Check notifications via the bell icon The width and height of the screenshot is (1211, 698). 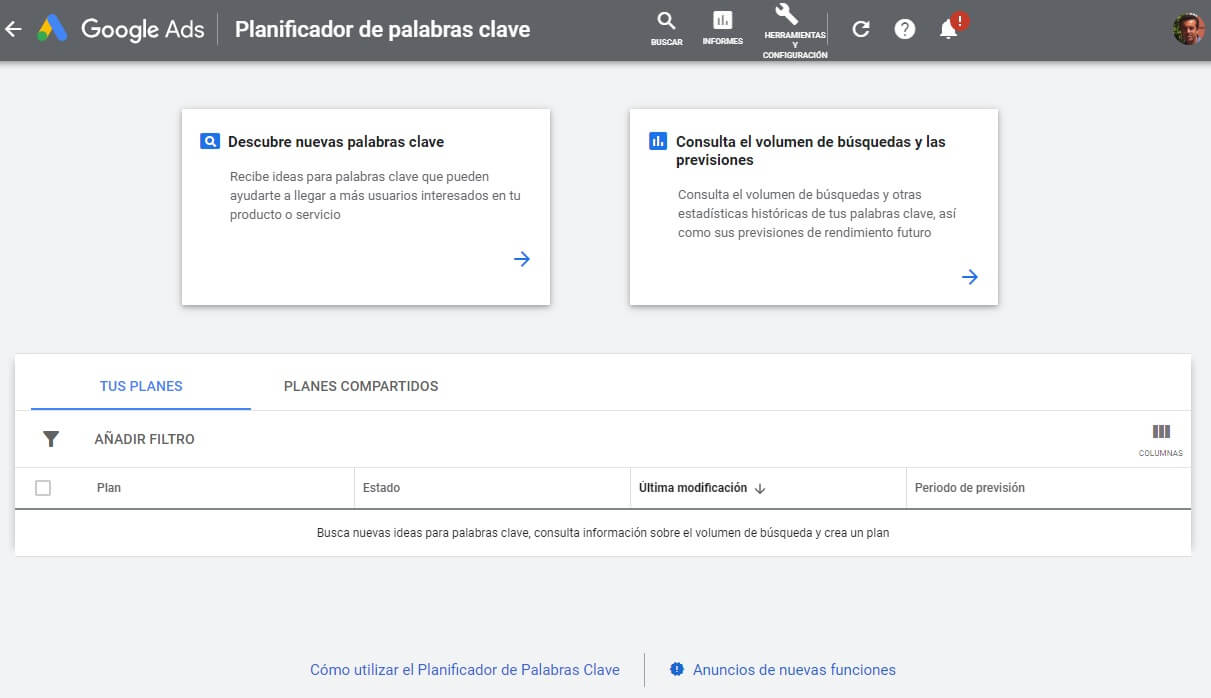[x=947, y=29]
